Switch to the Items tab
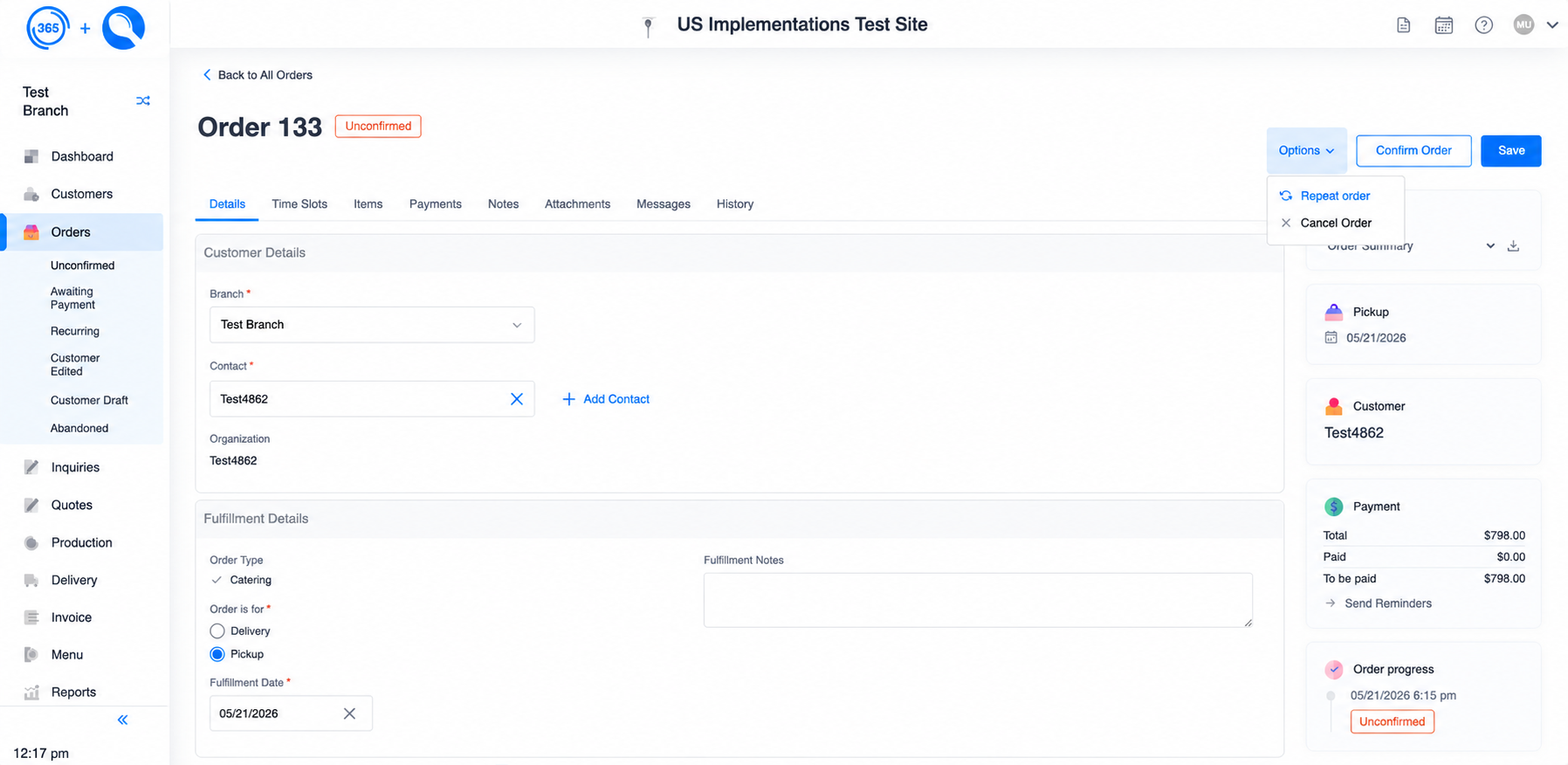 tap(368, 204)
